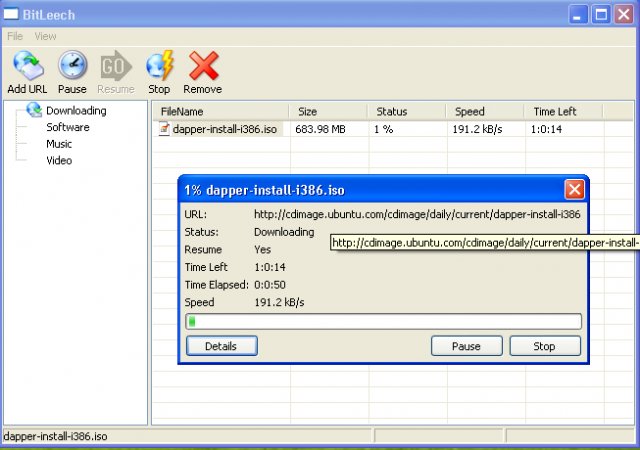Click the Details button in dialog
Screen dimensions: 640x450
[222, 346]
